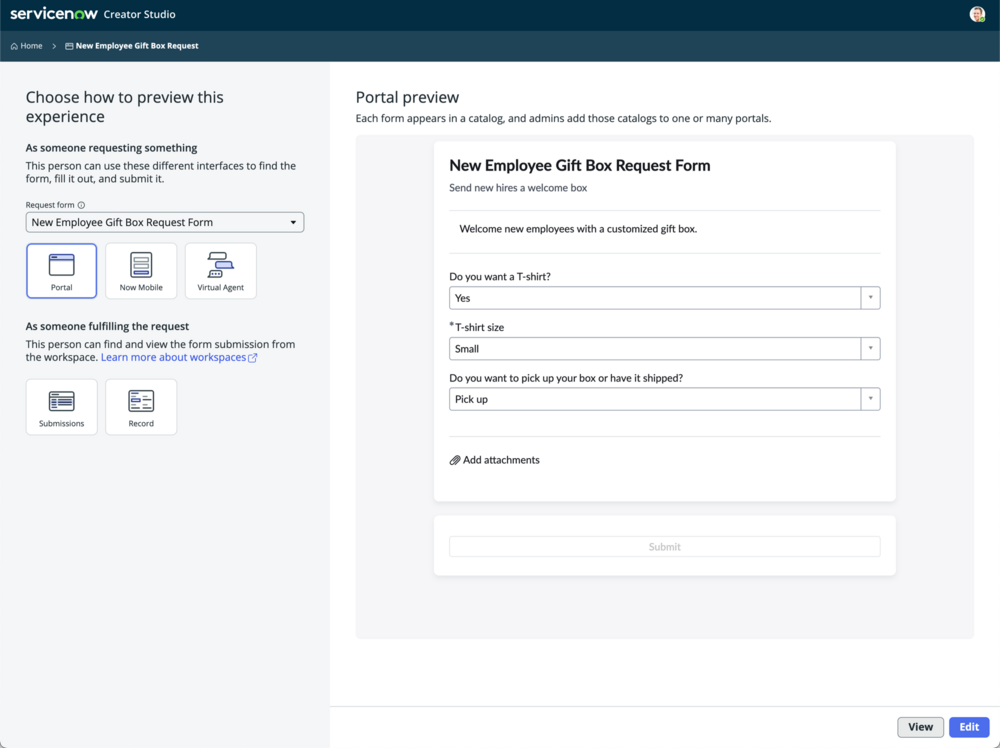Screen dimensions: 1000x748
Task: Click the external link icon after workspaces
Action: coord(253,358)
